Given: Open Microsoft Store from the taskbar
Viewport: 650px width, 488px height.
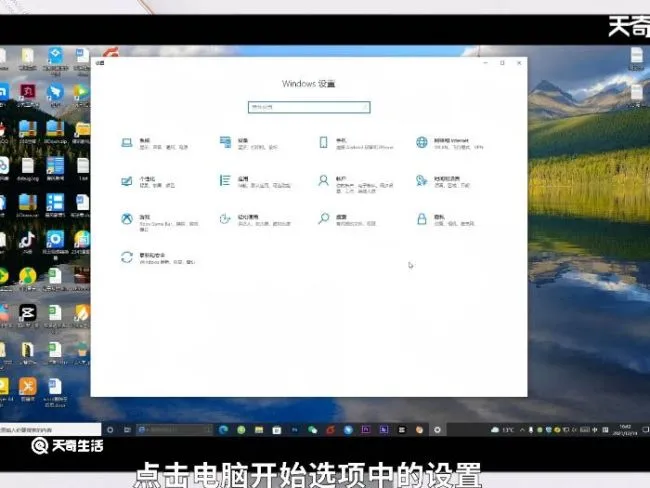Looking at the screenshot, I should (277, 430).
